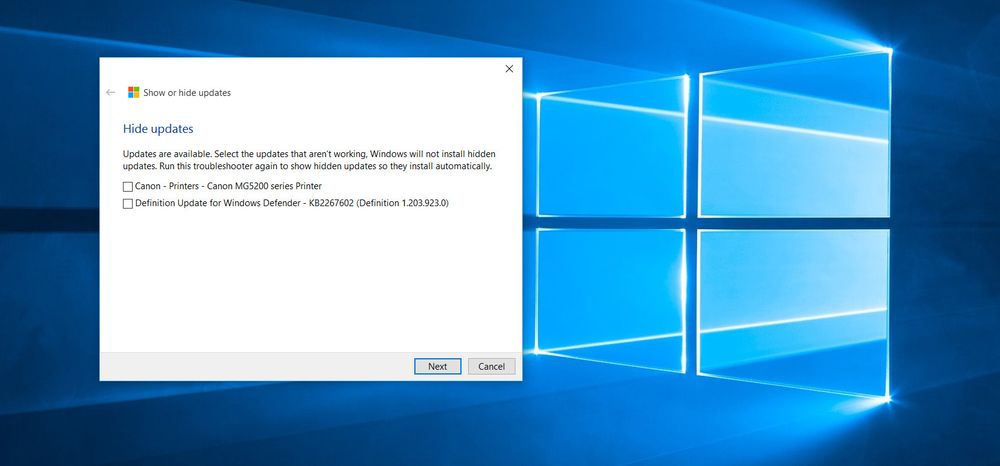
Task: Click the Next button
Action: tap(438, 367)
